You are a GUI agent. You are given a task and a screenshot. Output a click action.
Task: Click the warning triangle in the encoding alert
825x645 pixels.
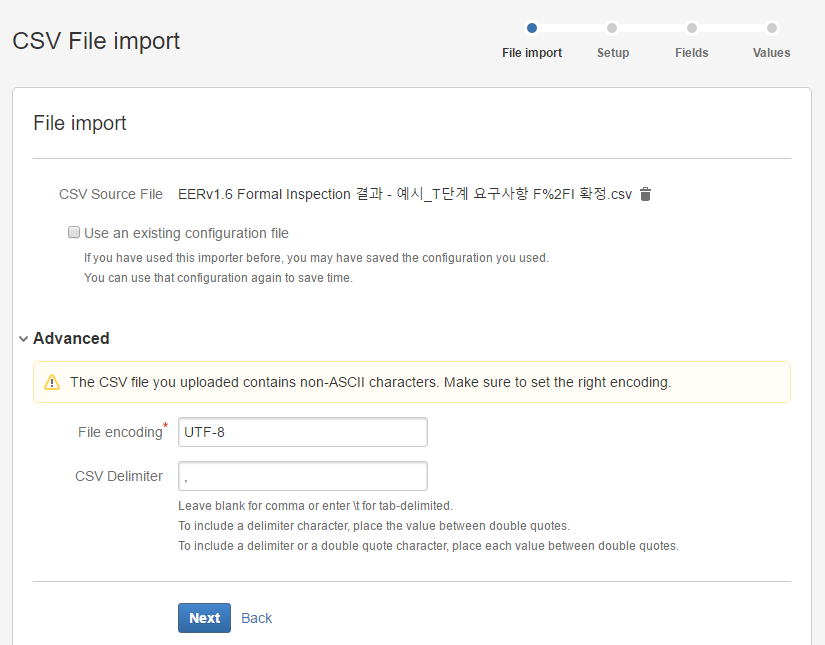(52, 382)
